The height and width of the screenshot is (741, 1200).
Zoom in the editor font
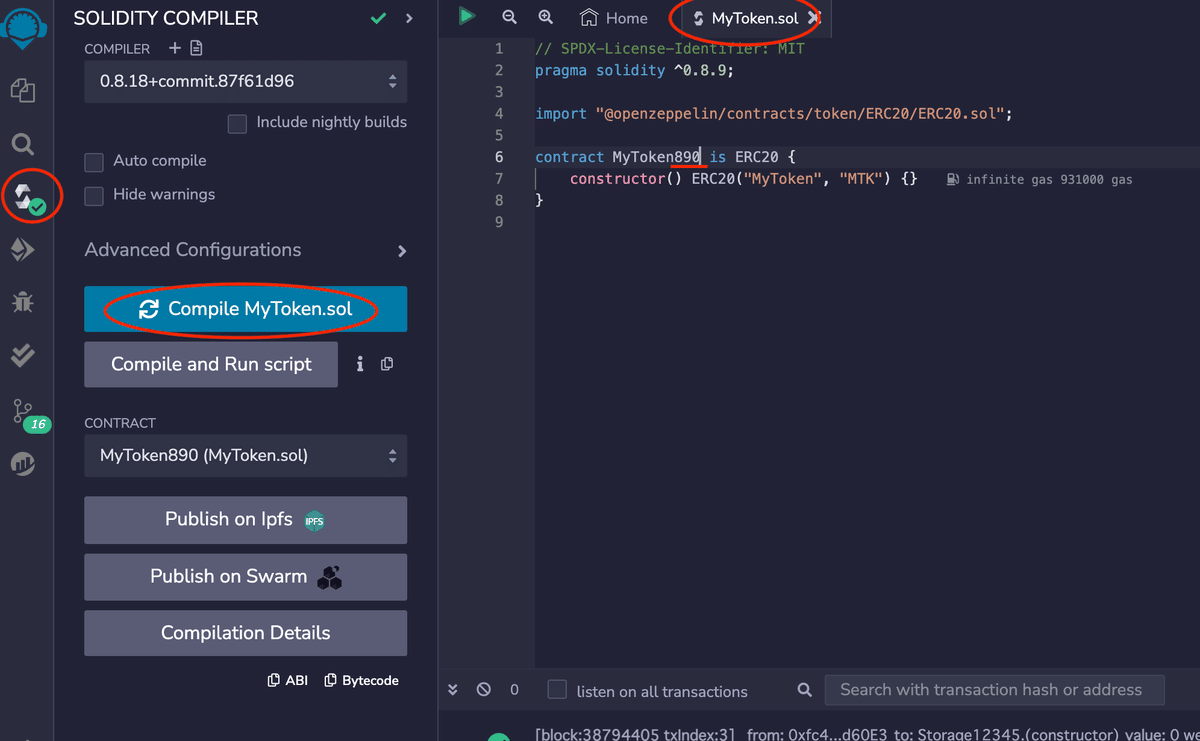coord(546,17)
